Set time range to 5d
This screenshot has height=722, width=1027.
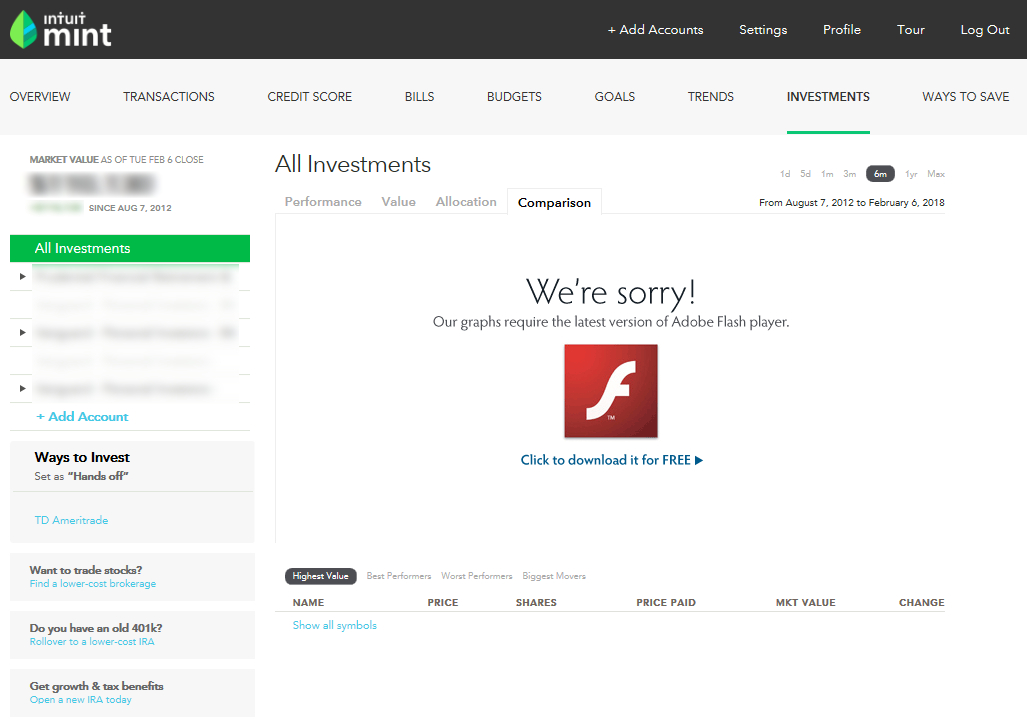tap(805, 174)
